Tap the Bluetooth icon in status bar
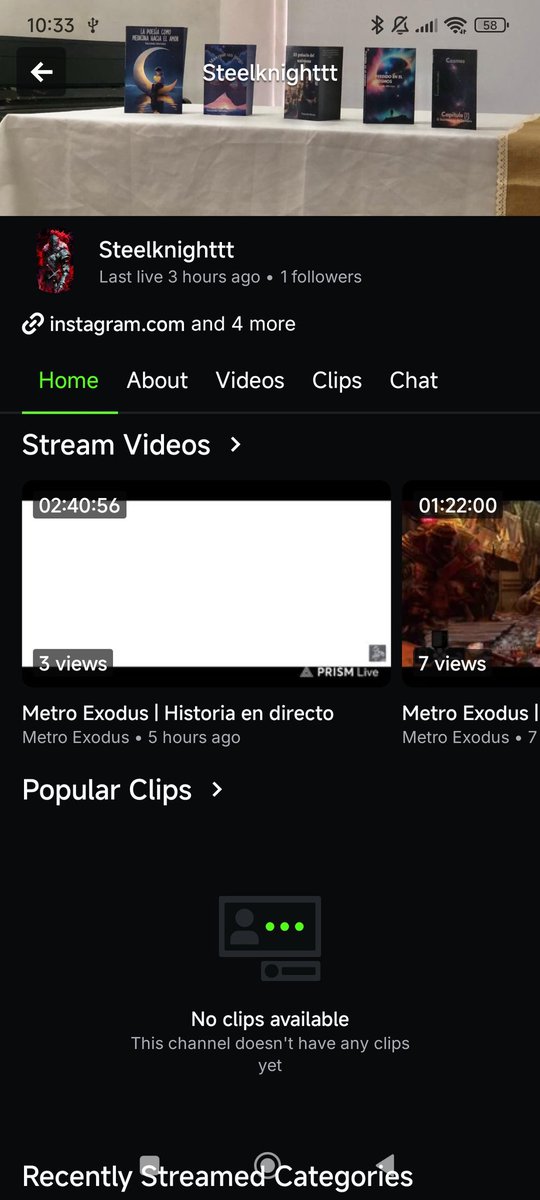540x1200 pixels. (x=377, y=25)
